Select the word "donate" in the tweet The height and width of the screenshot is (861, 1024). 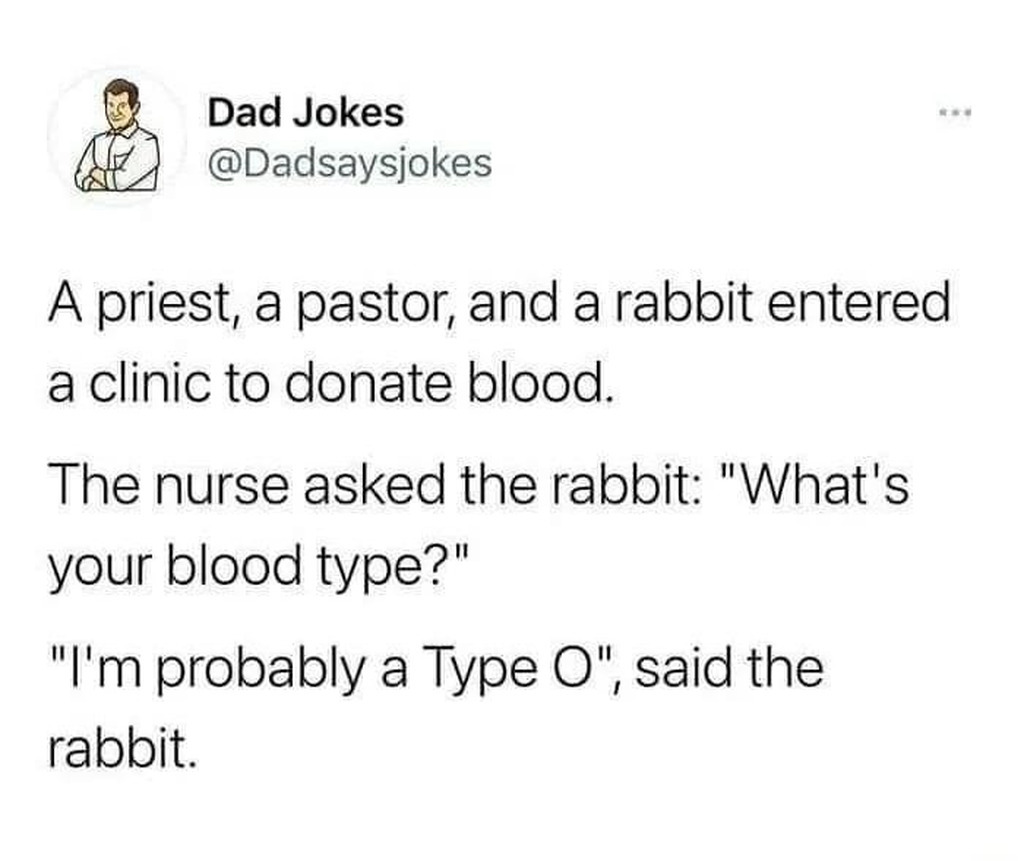tap(376, 382)
